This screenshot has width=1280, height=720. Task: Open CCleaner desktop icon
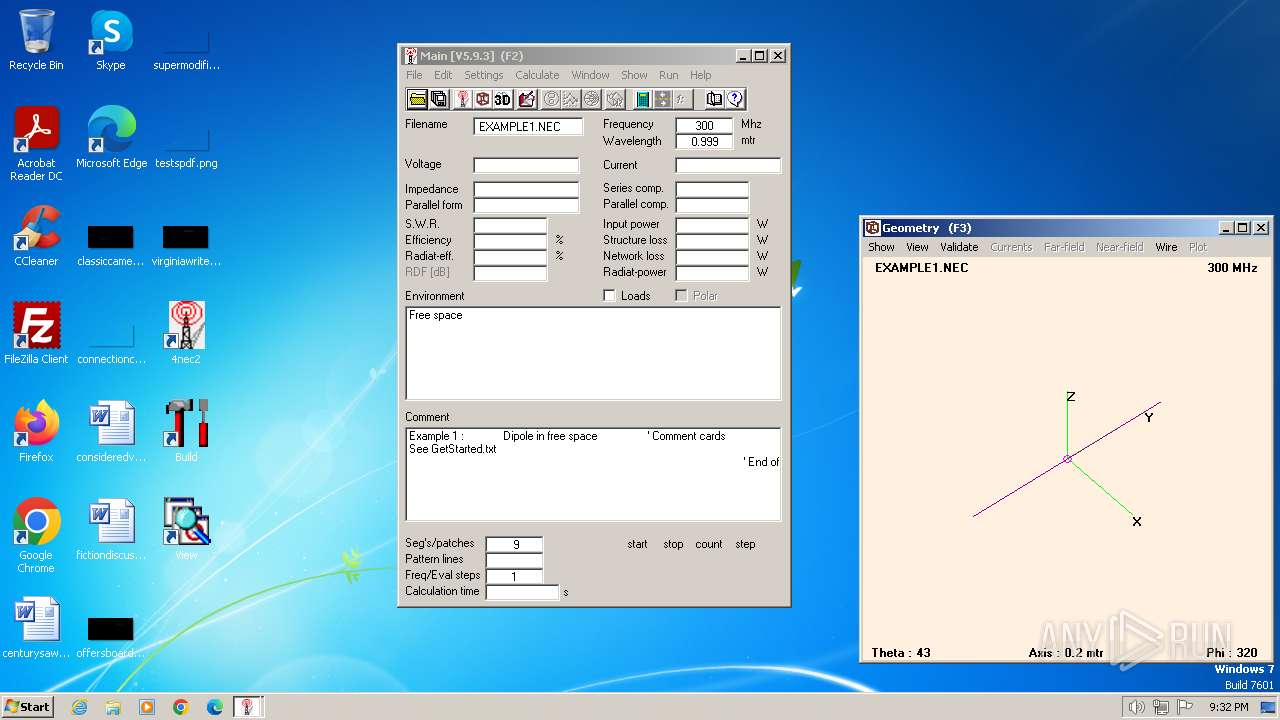tap(36, 236)
